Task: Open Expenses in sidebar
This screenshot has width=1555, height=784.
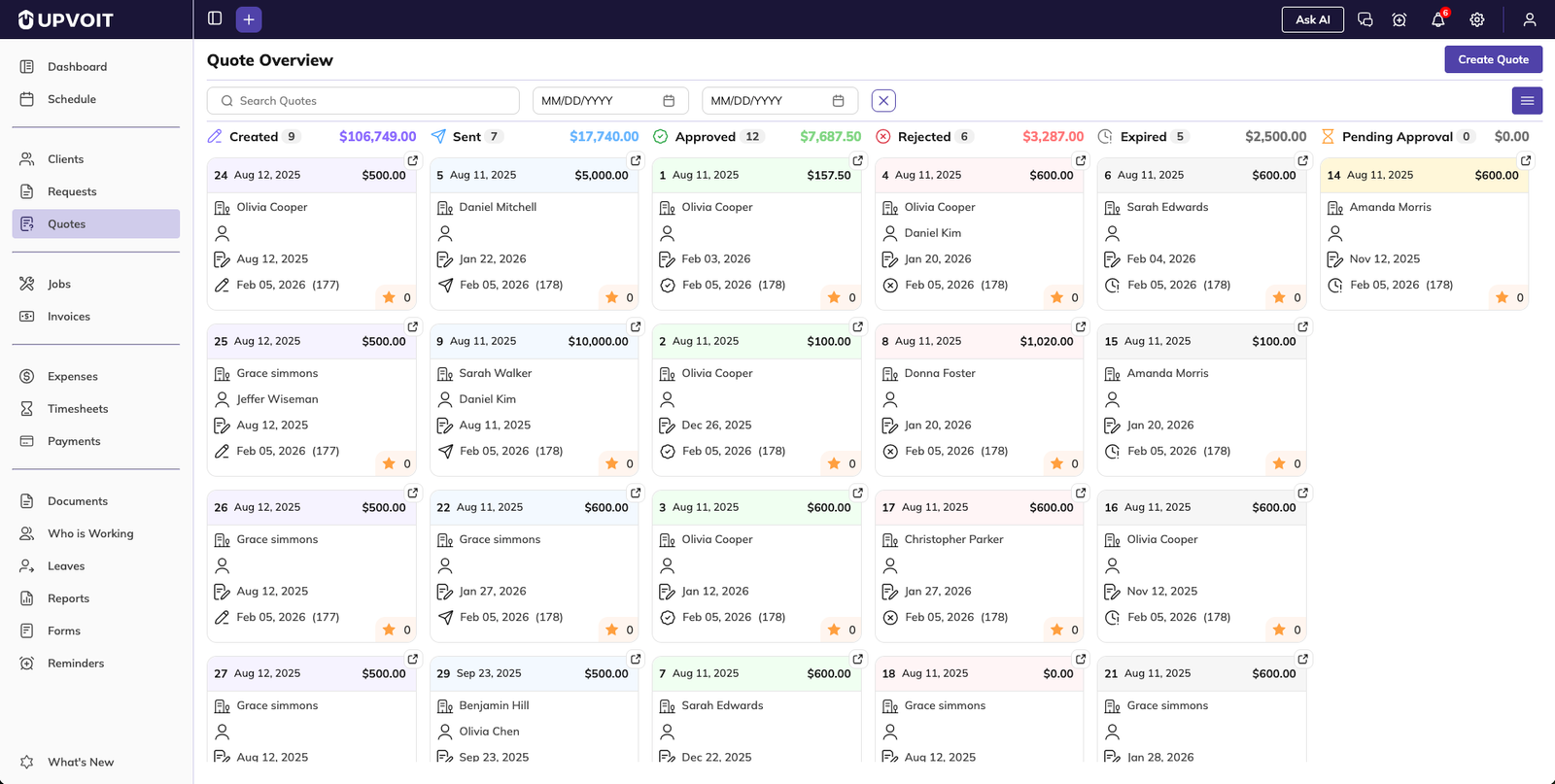Action: point(96,377)
